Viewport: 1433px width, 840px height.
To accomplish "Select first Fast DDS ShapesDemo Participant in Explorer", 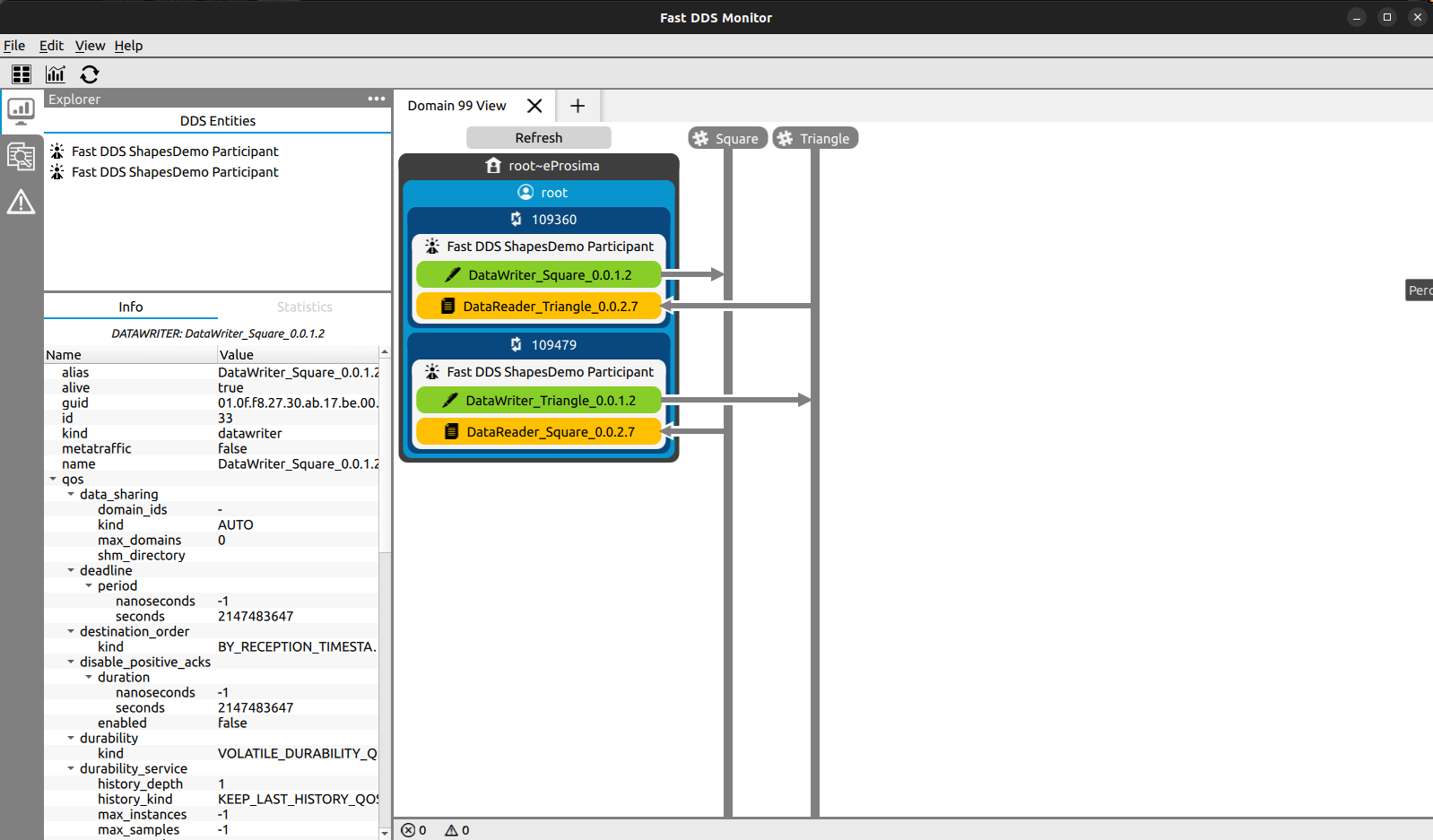I will 175,151.
